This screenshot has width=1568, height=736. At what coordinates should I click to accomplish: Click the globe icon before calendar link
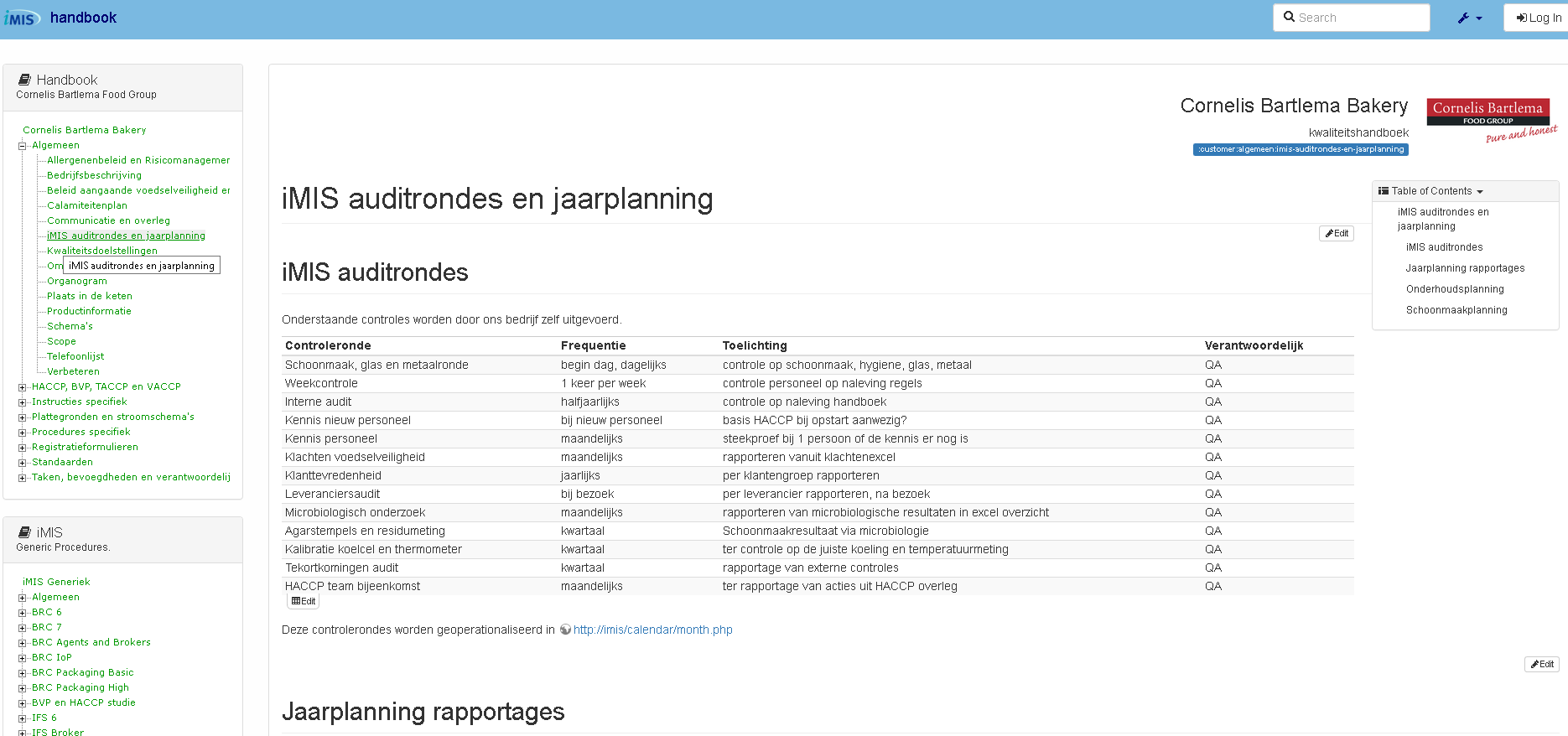click(x=565, y=630)
